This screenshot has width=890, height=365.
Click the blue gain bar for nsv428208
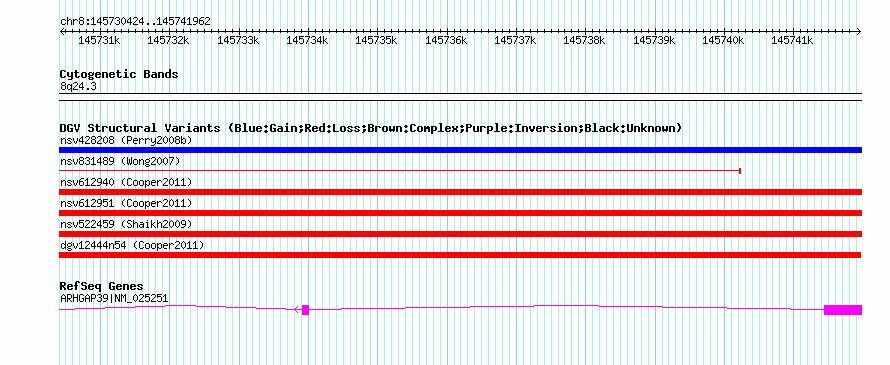pyautogui.click(x=460, y=150)
